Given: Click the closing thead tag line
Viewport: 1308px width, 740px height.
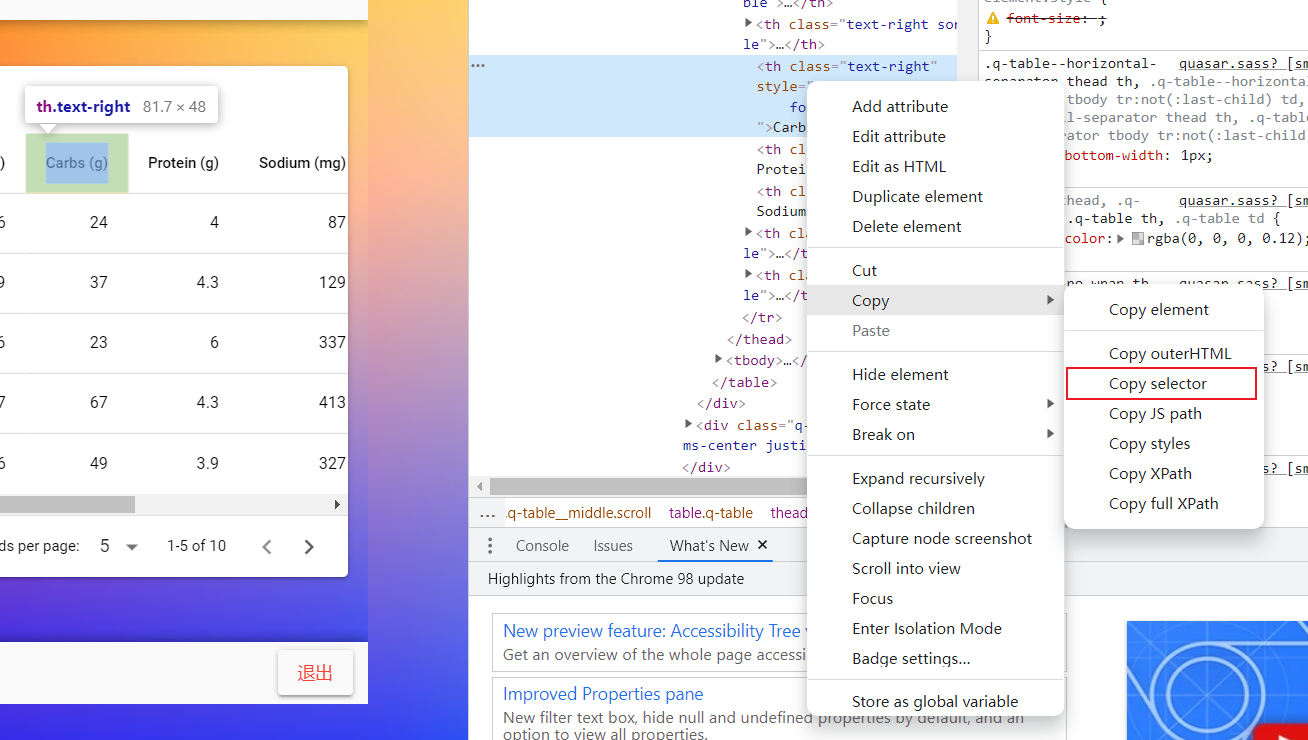Looking at the screenshot, I should click(759, 340).
